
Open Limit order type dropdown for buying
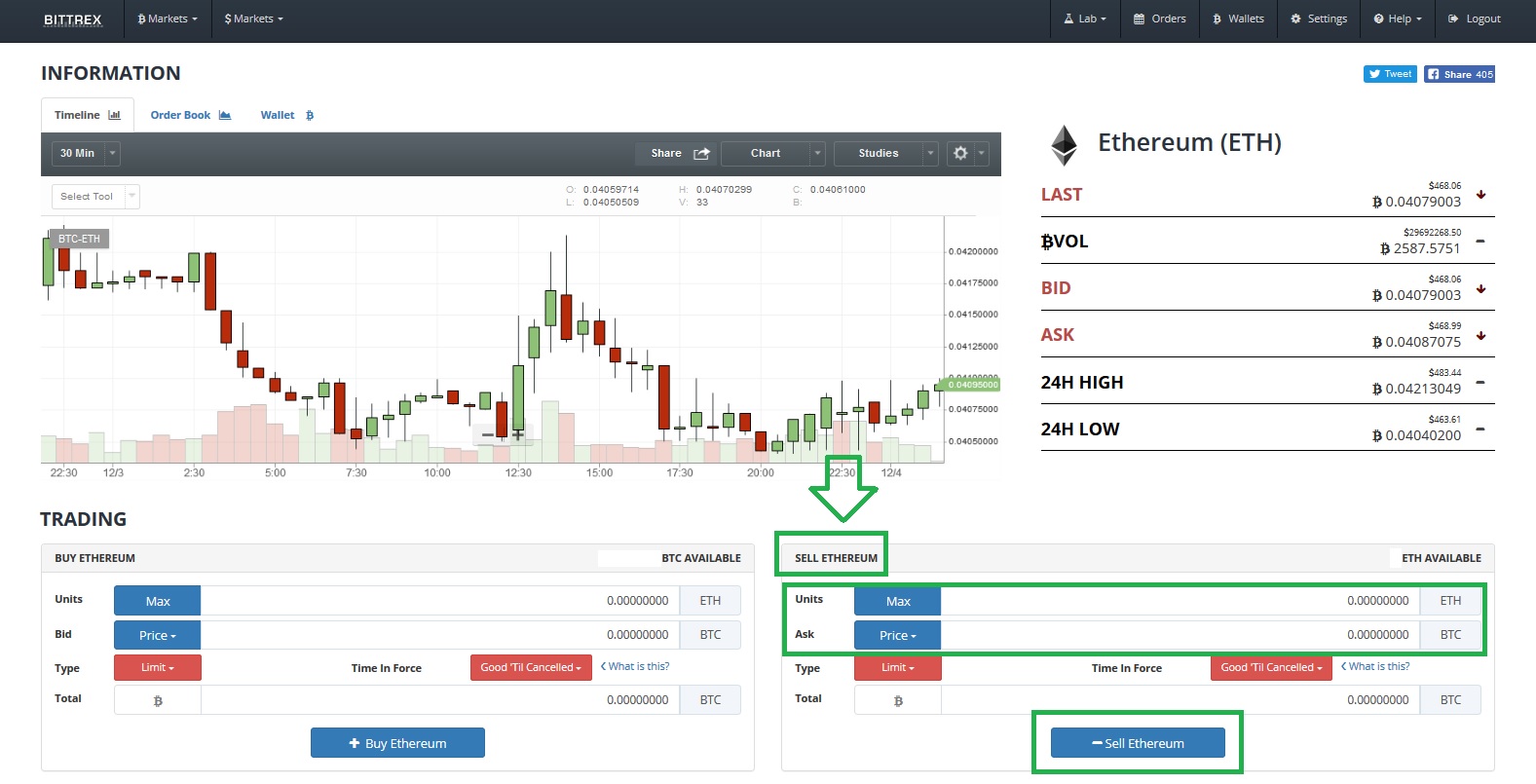[x=158, y=668]
